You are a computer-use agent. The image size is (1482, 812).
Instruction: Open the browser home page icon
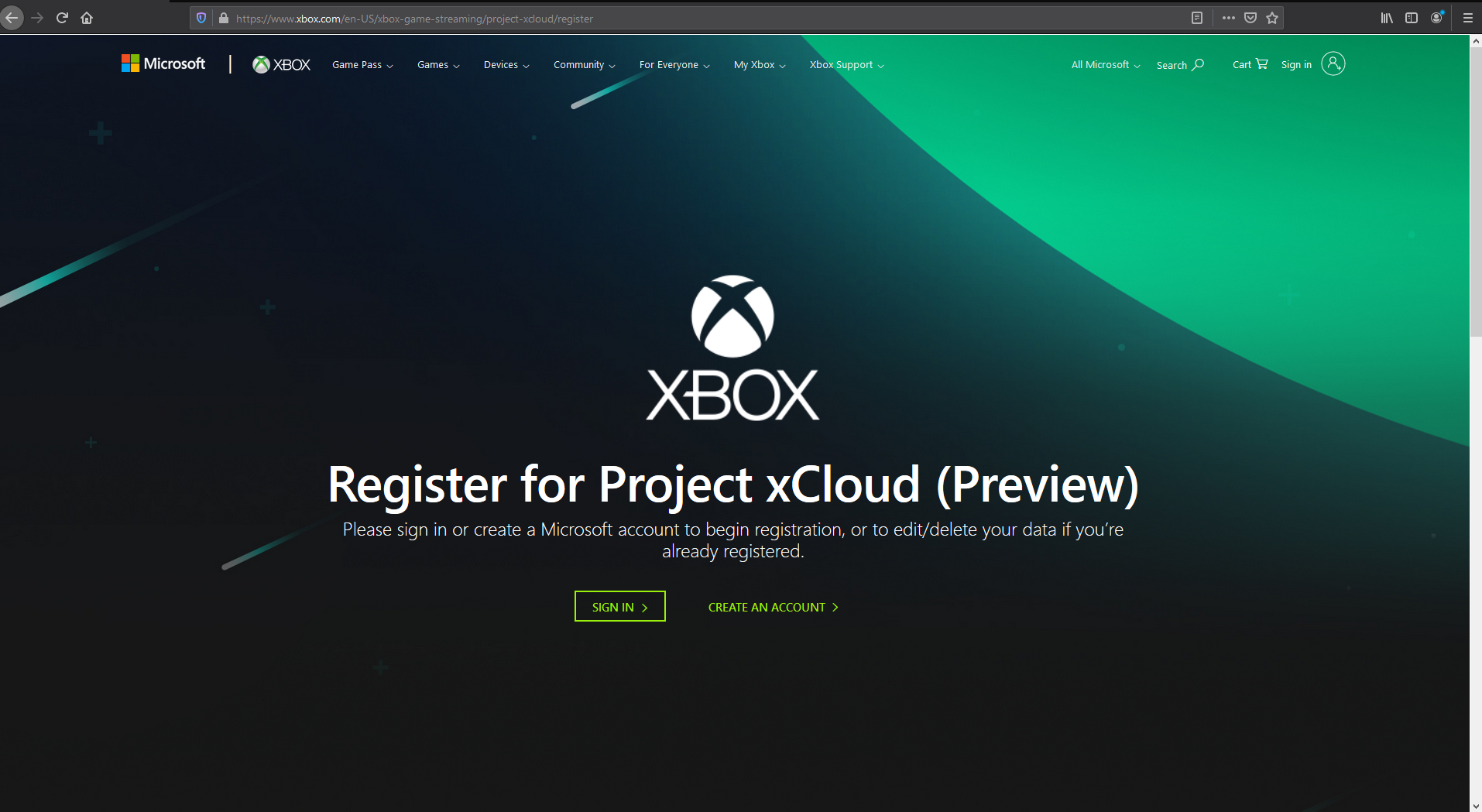point(87,18)
